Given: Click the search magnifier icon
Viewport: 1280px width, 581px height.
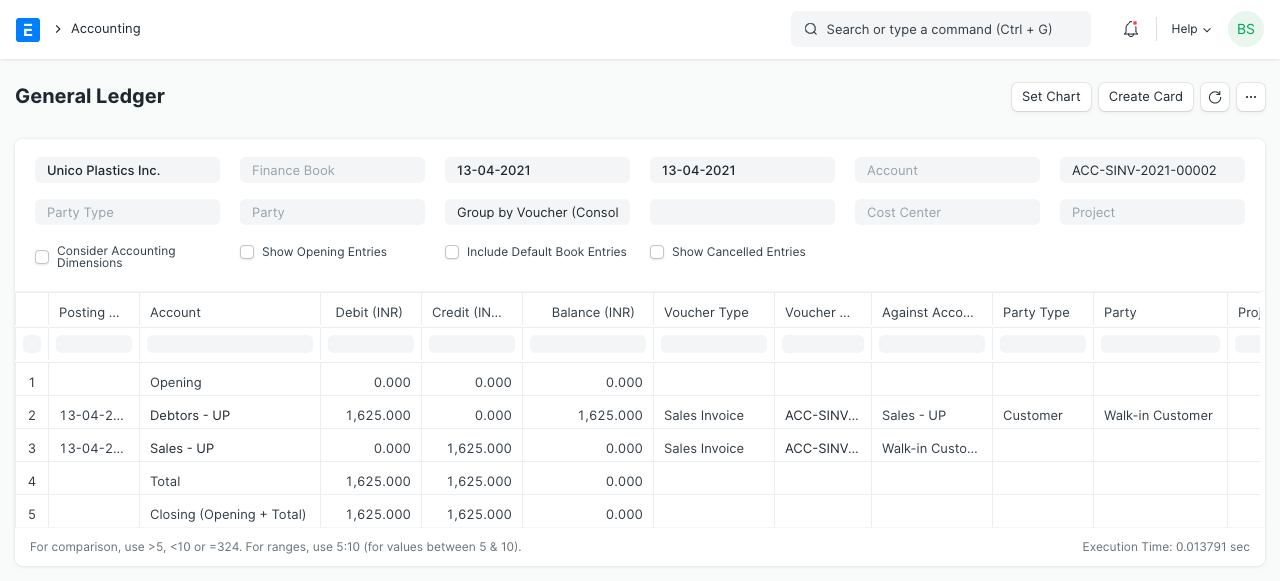Looking at the screenshot, I should click(811, 29).
